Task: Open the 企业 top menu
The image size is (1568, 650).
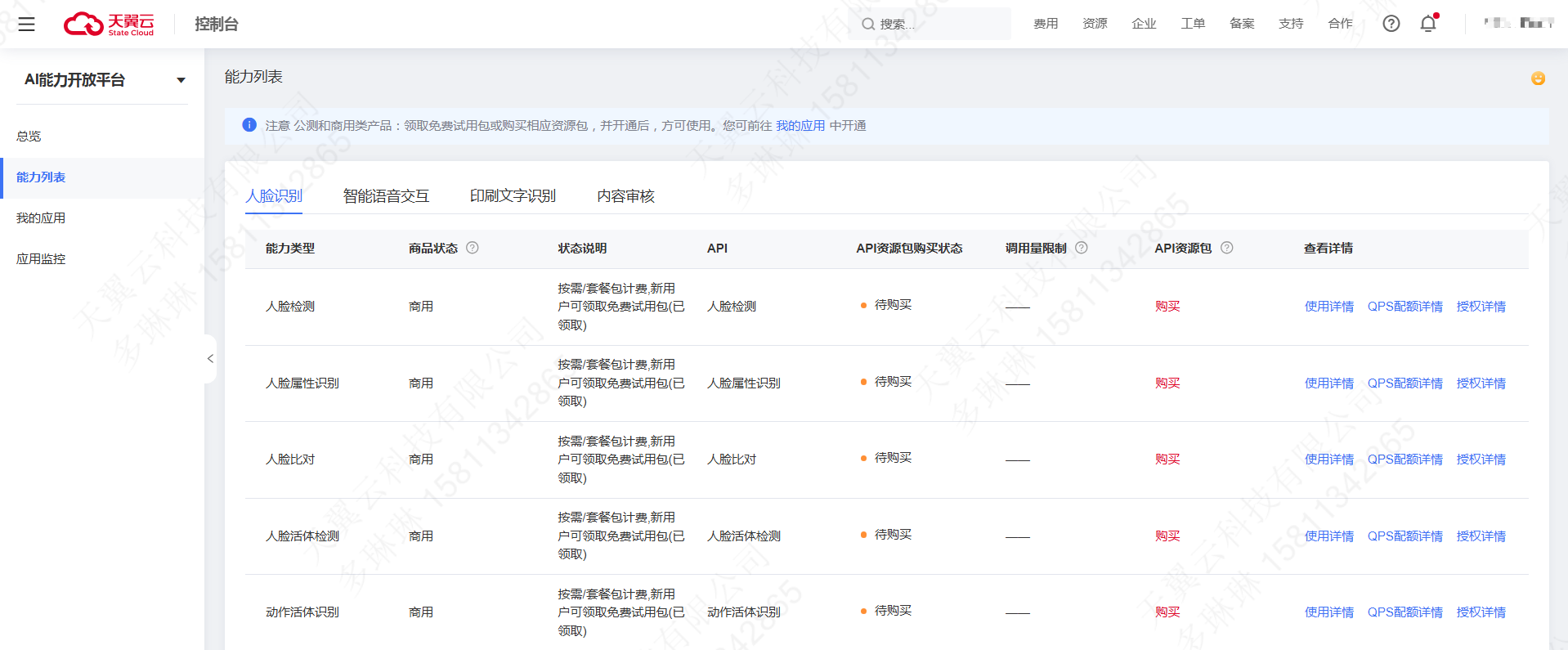Action: coord(1144,24)
